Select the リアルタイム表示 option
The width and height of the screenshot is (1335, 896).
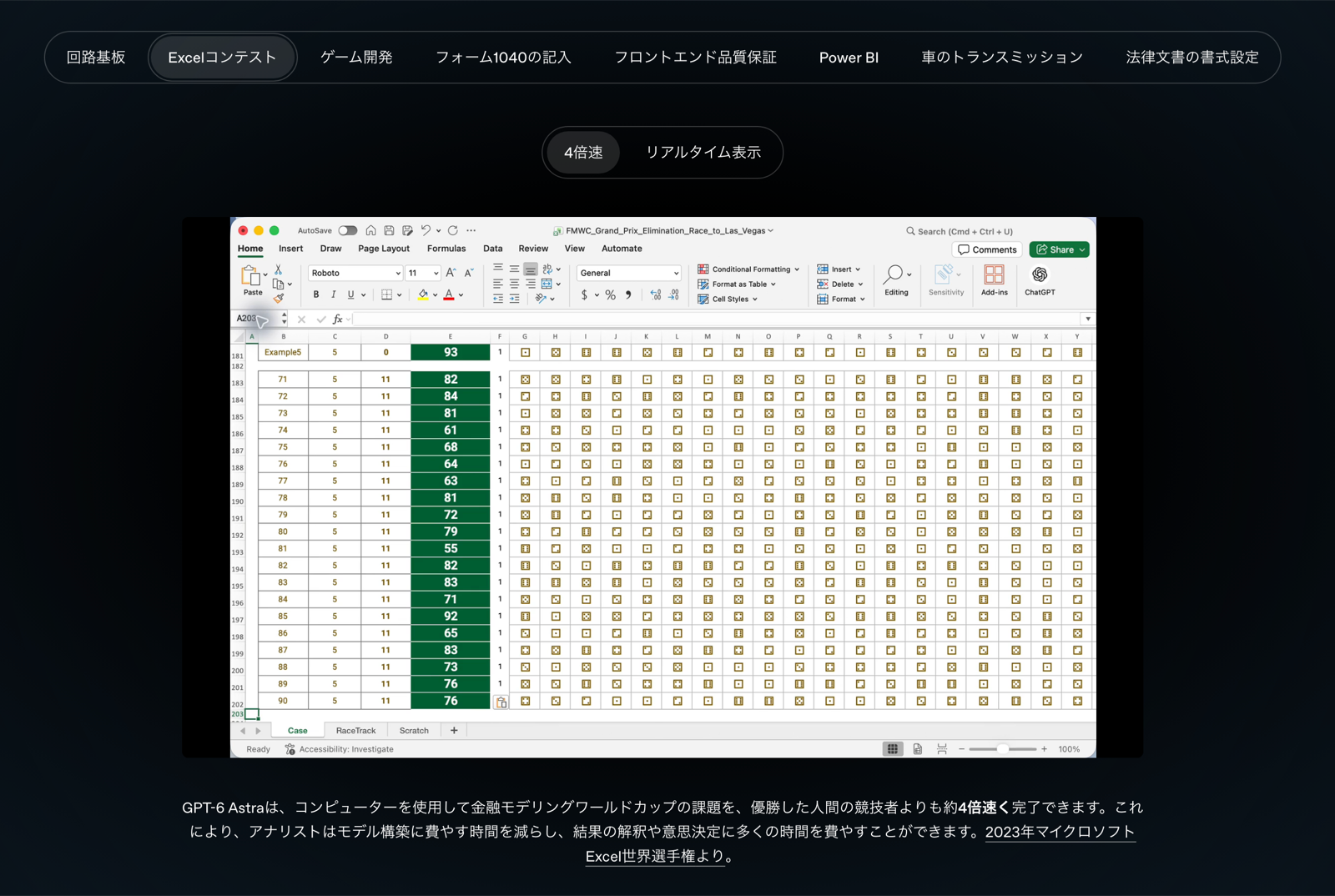pos(703,153)
